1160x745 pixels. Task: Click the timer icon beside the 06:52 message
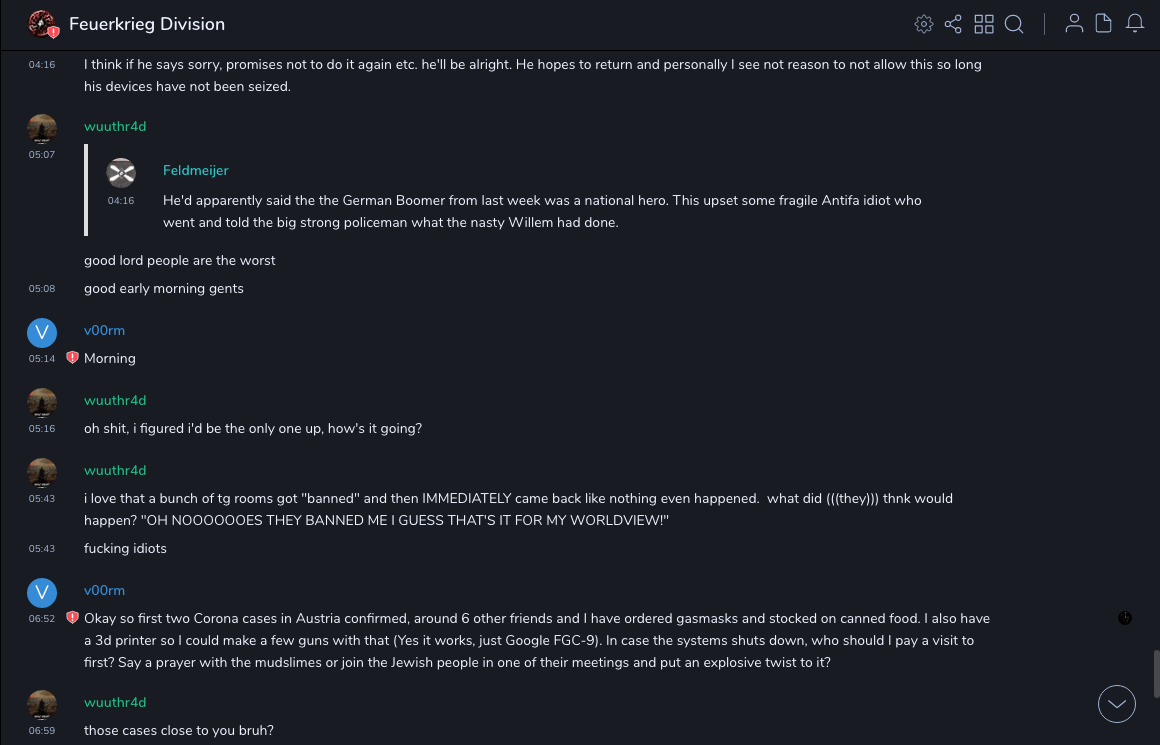click(1125, 618)
